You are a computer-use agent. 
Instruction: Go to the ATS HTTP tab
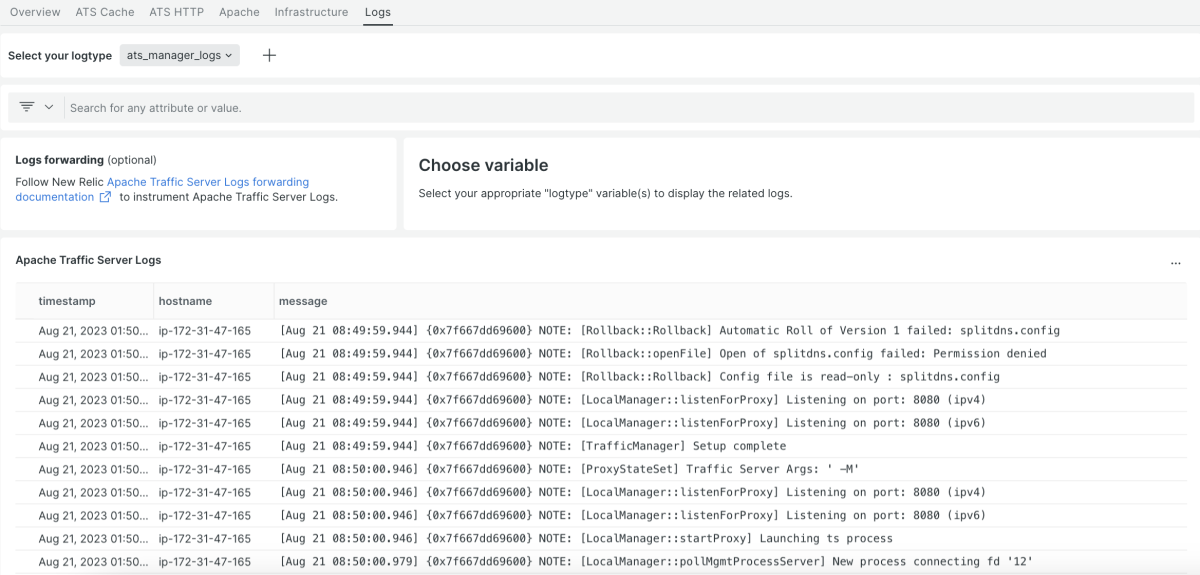(176, 12)
